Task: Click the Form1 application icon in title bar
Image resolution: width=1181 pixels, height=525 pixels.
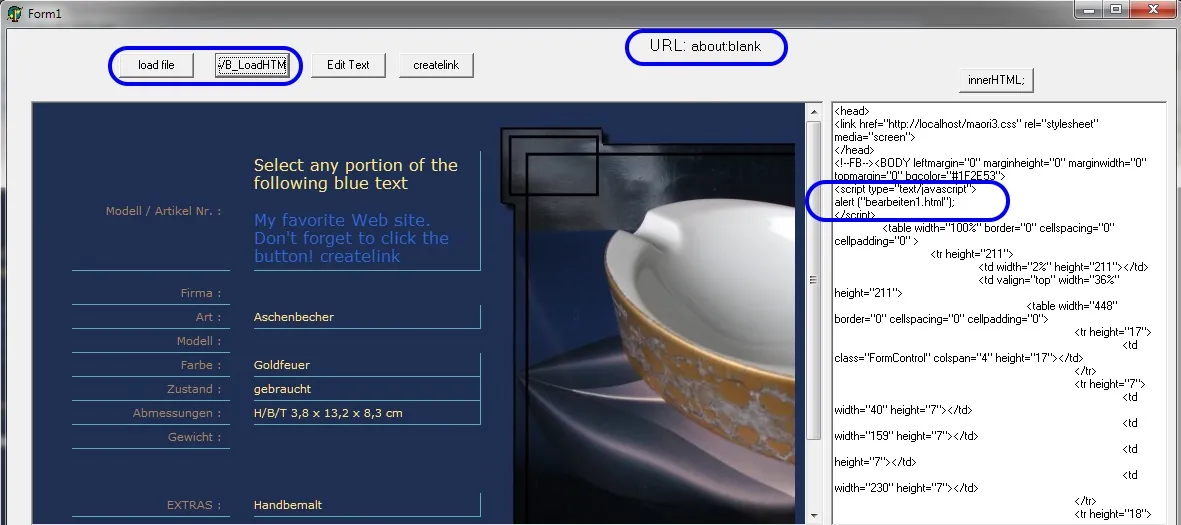Action: pos(14,14)
